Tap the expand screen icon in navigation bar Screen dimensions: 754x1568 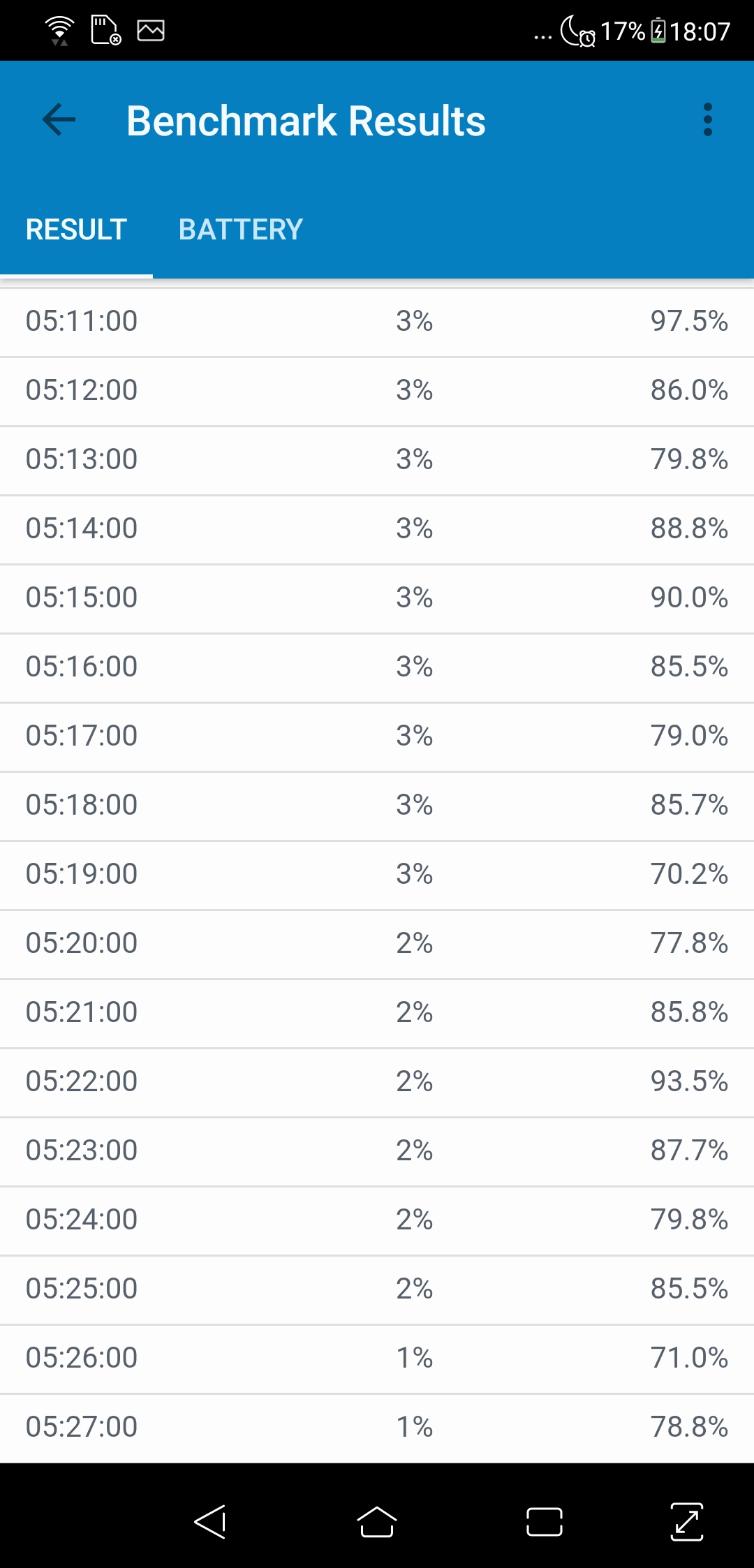tap(687, 1522)
